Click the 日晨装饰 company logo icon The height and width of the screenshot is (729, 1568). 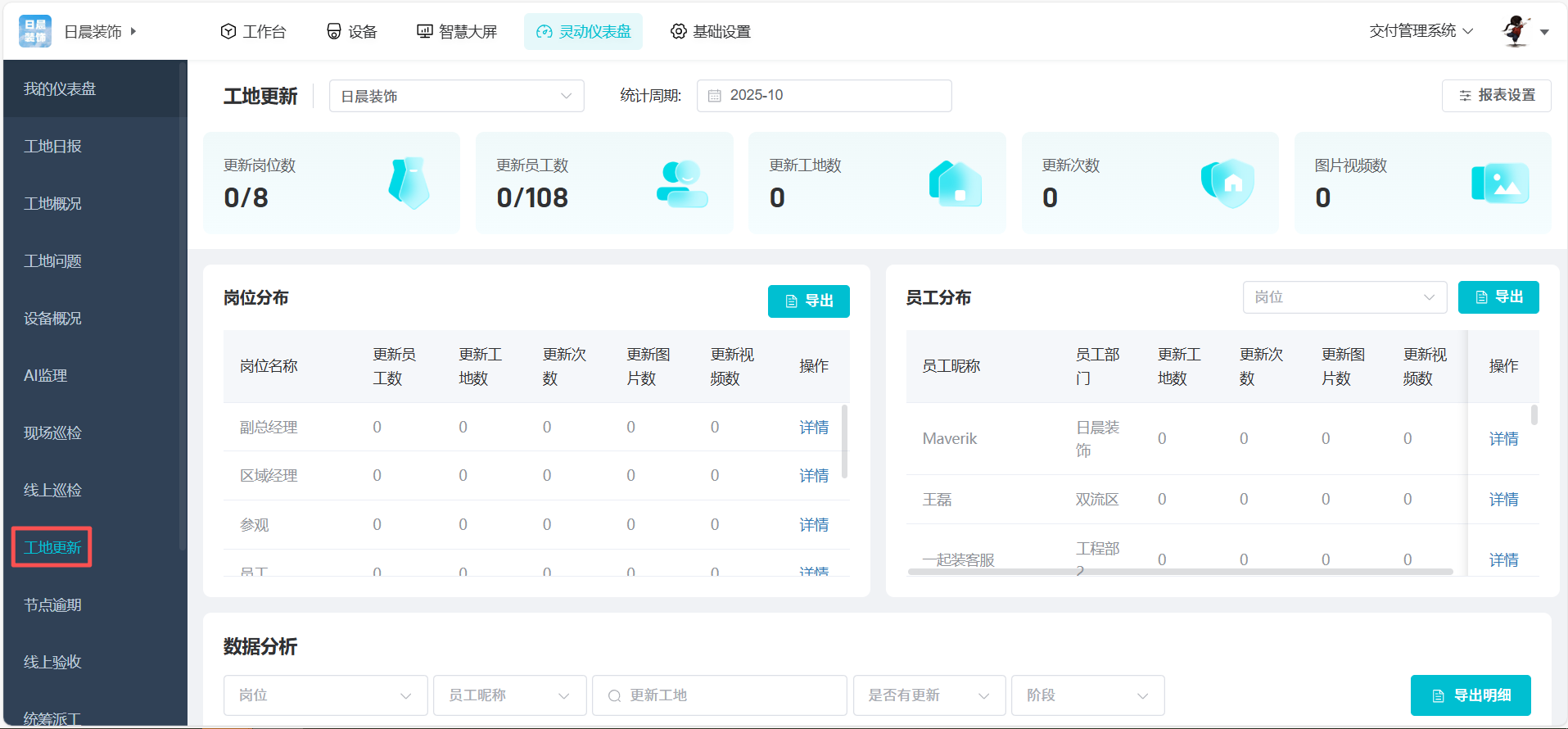[35, 31]
